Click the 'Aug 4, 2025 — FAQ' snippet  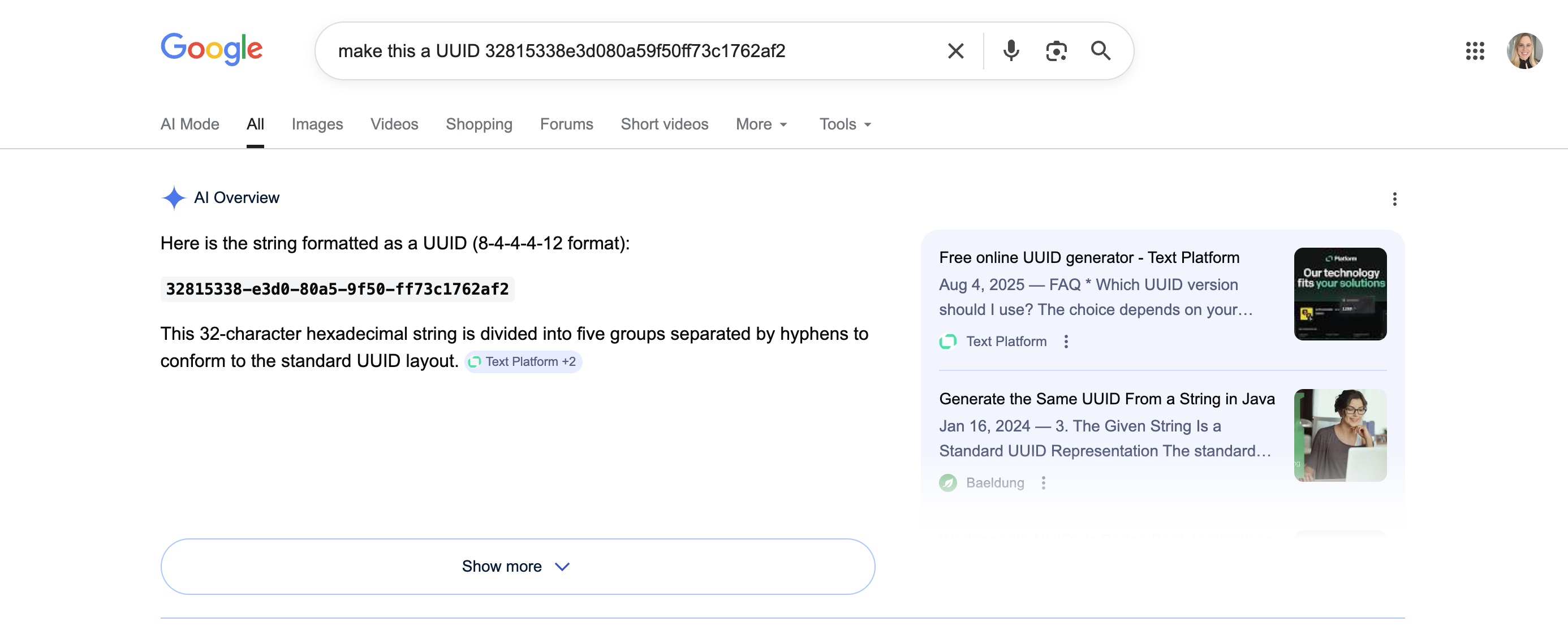click(x=1096, y=297)
